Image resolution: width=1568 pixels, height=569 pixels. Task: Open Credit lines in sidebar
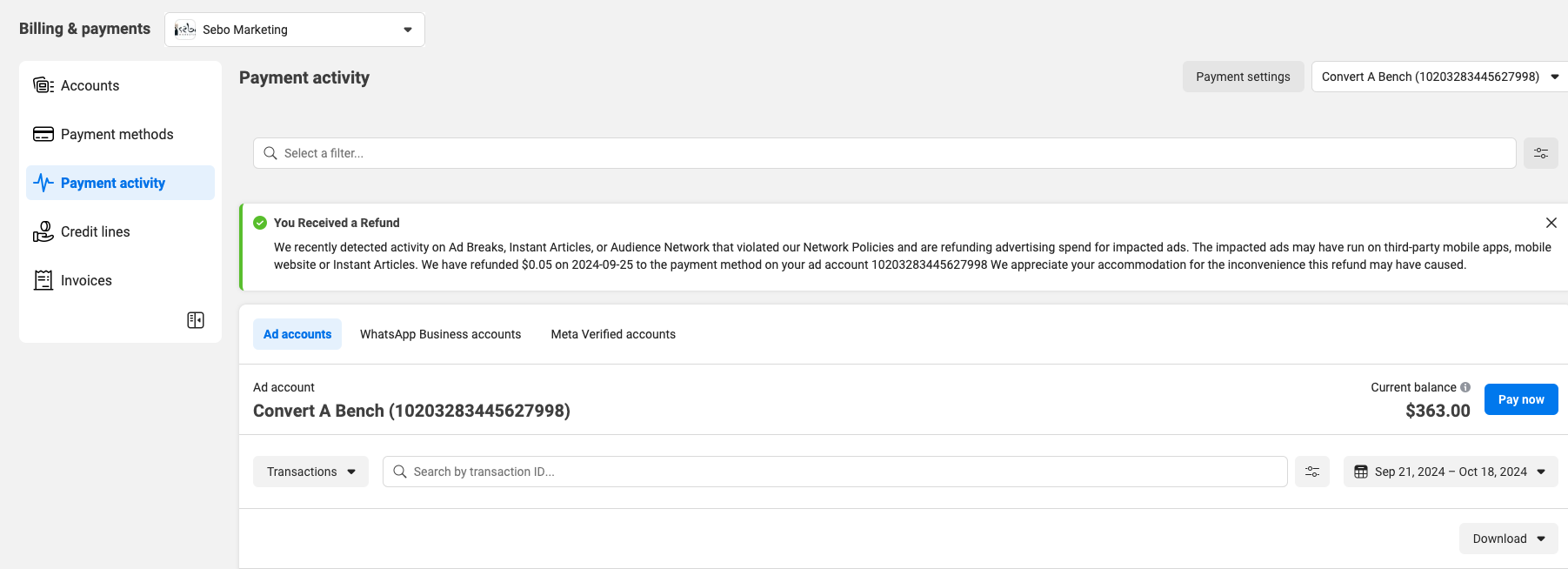pos(120,231)
